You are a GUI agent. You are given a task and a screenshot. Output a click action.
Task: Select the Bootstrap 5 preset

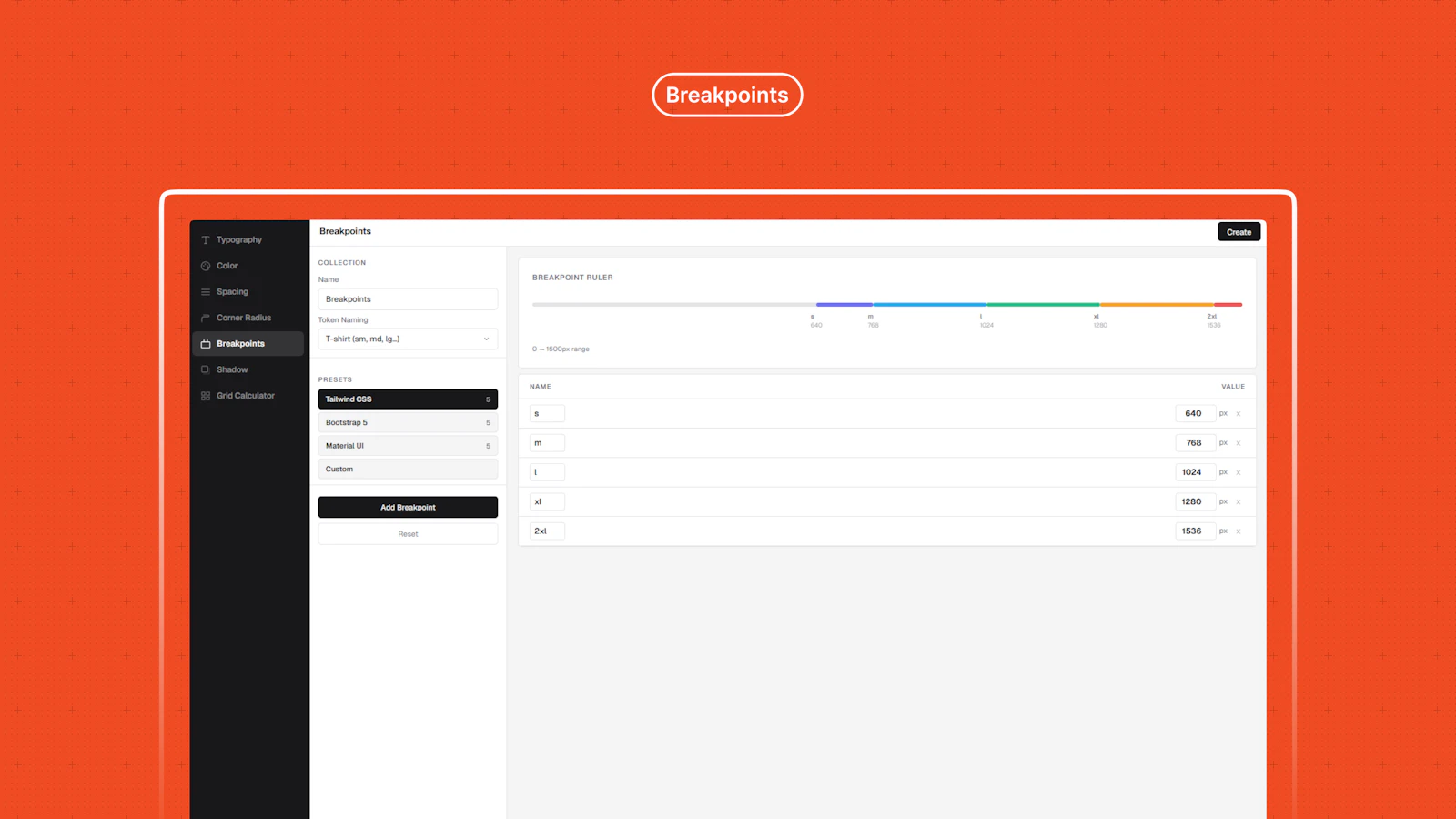pyautogui.click(x=408, y=423)
